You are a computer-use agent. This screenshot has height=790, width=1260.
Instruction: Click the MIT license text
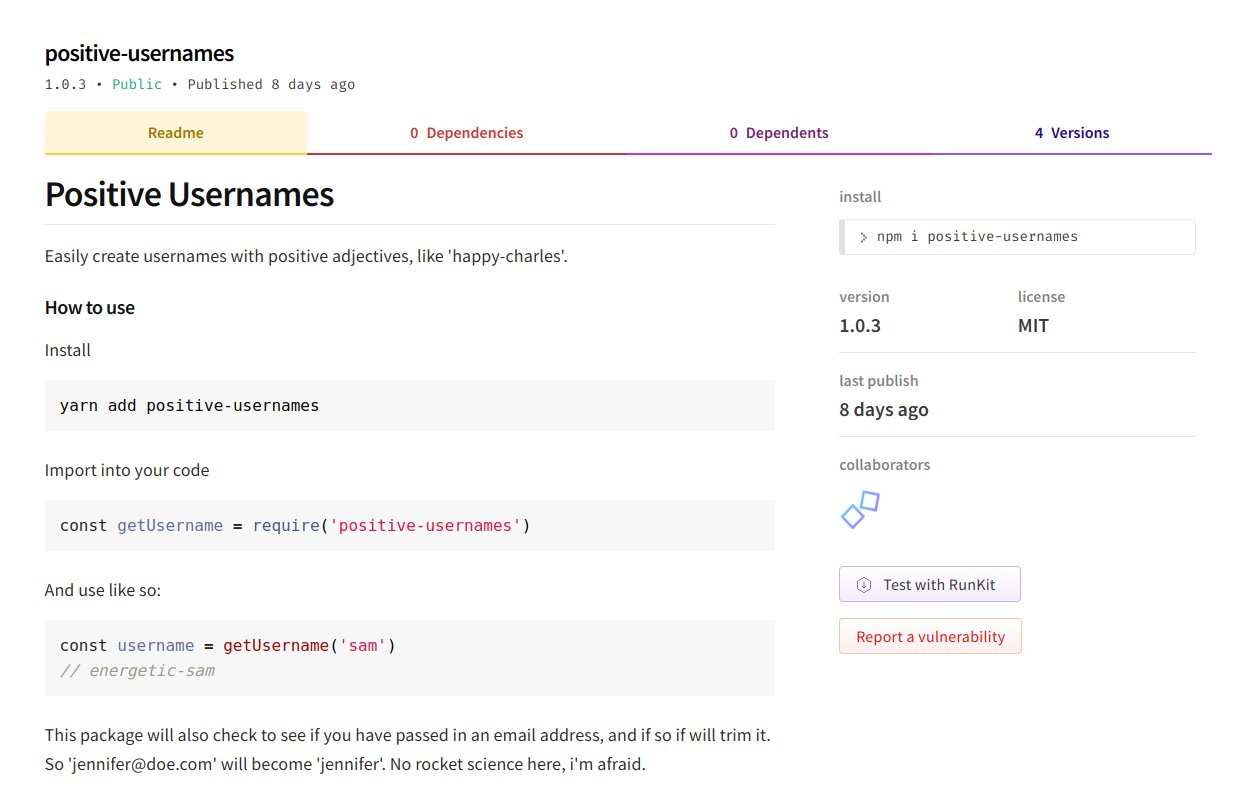pos(1033,325)
